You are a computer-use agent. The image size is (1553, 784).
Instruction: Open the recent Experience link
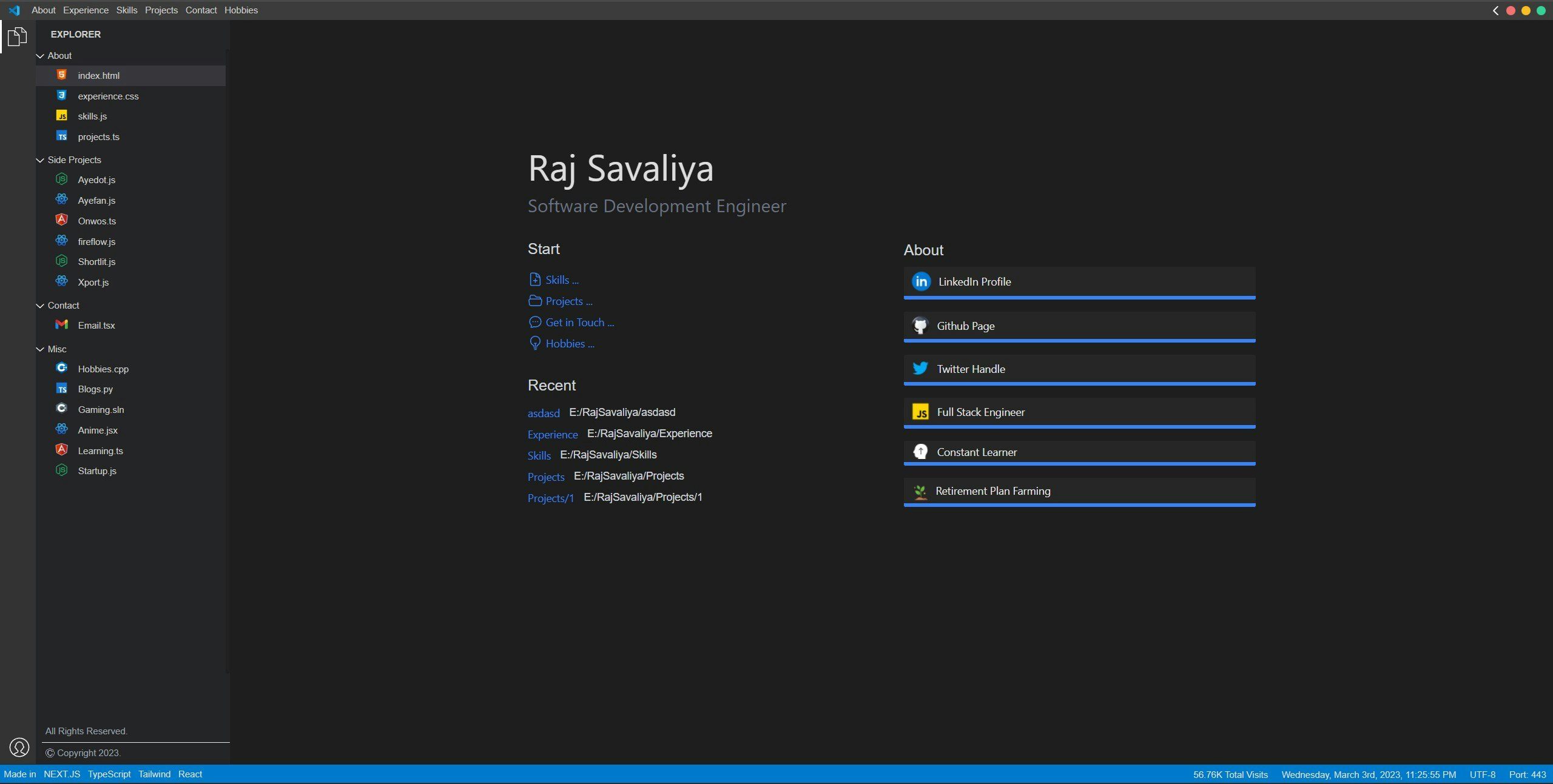(553, 435)
